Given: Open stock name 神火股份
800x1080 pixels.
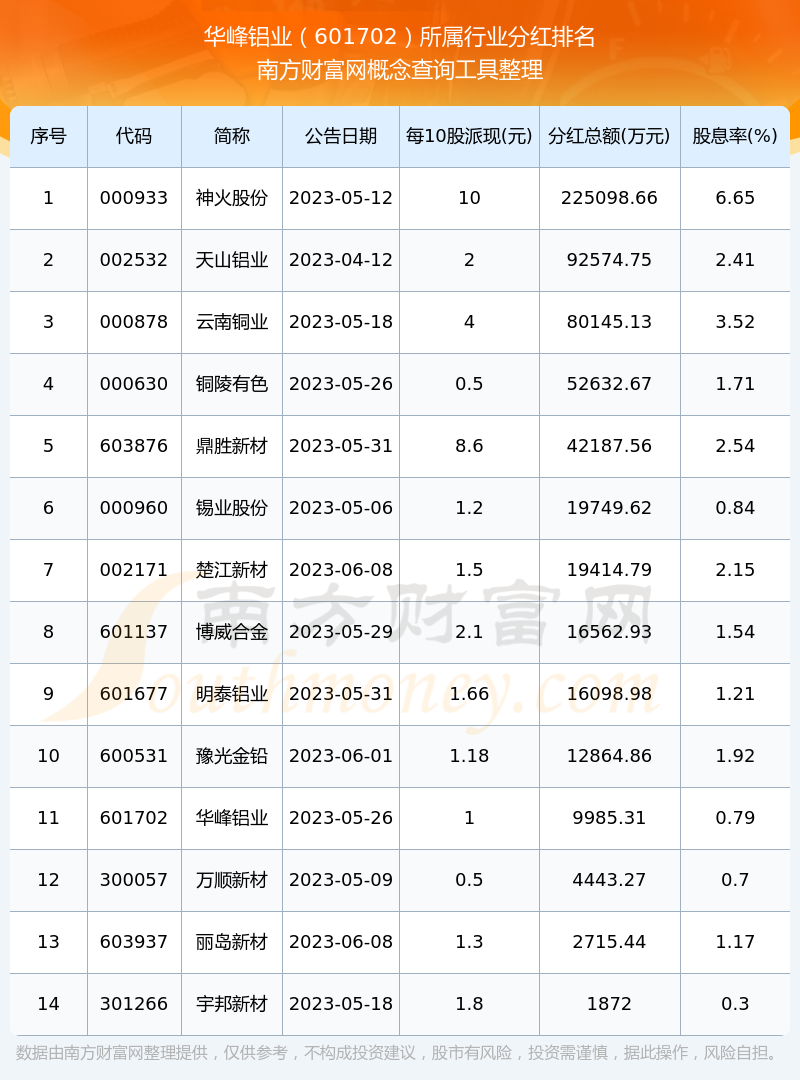Looking at the screenshot, I should click(x=232, y=198).
